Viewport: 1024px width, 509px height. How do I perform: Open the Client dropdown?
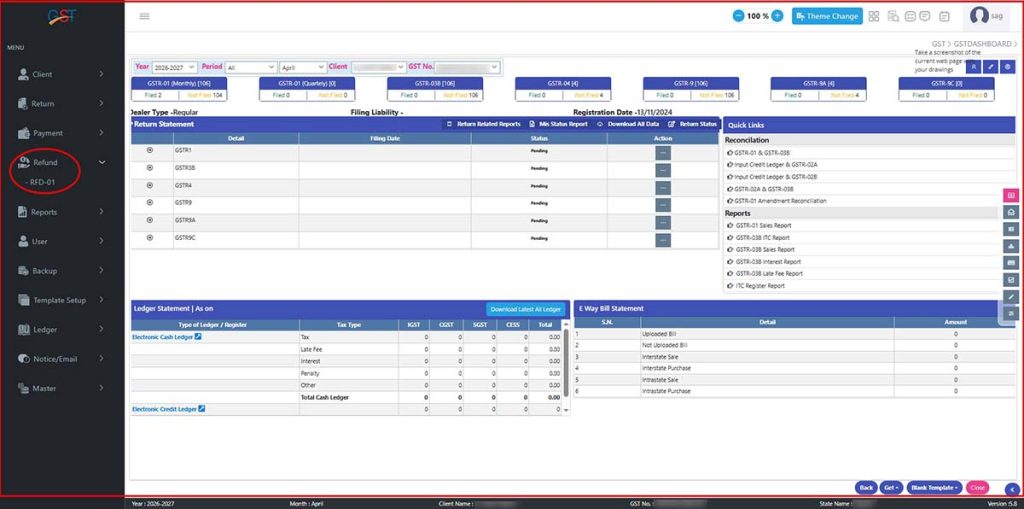(x=378, y=67)
